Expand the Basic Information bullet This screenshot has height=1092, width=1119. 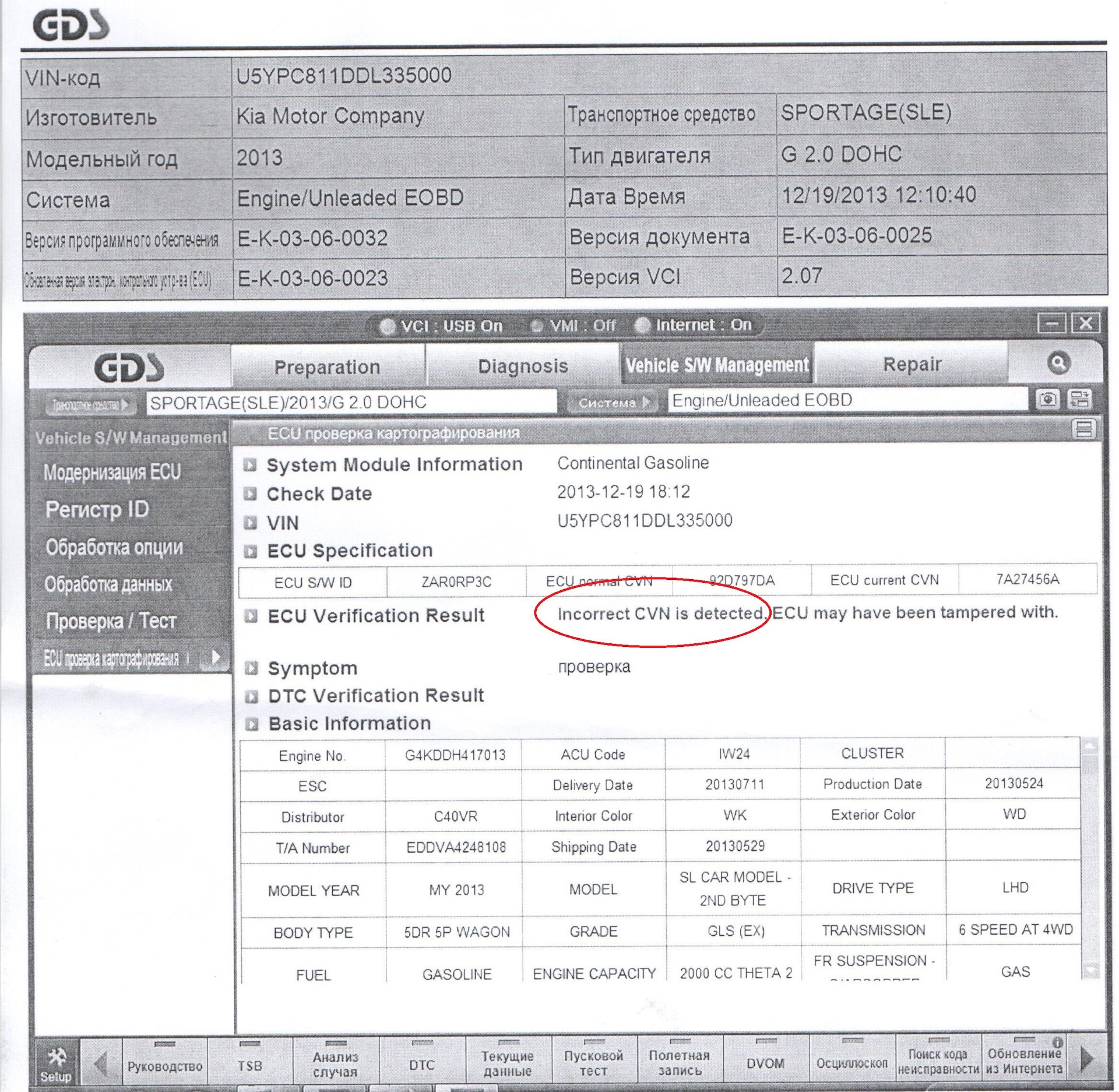252,724
